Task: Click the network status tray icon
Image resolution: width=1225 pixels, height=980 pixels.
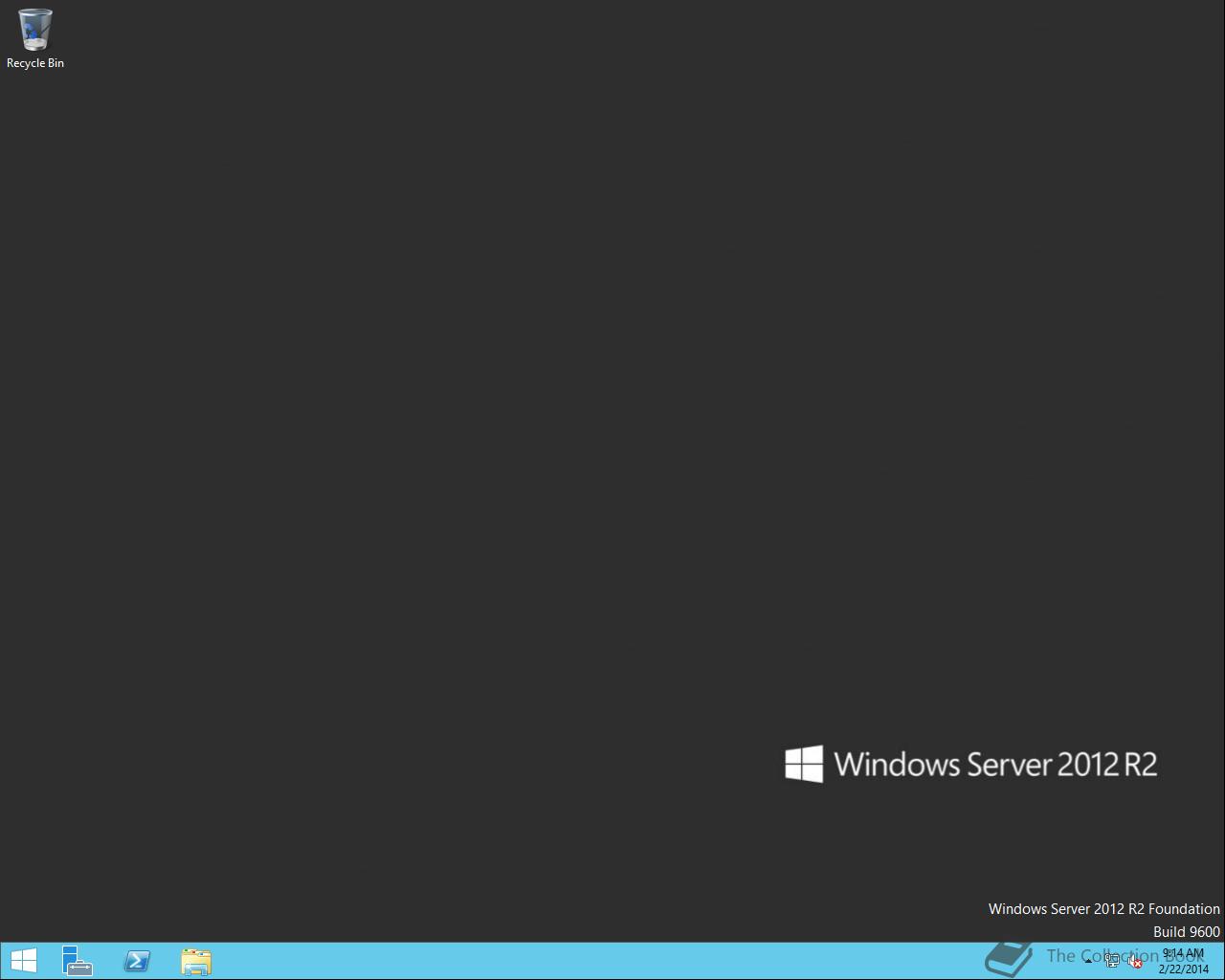Action: pos(1112,962)
